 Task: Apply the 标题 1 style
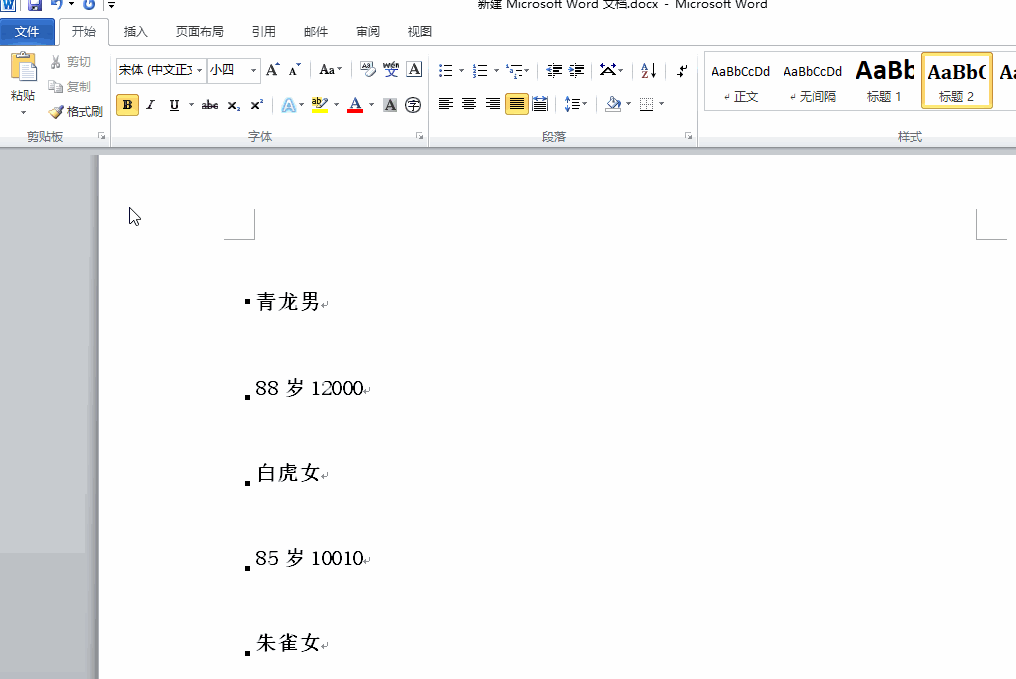point(884,80)
